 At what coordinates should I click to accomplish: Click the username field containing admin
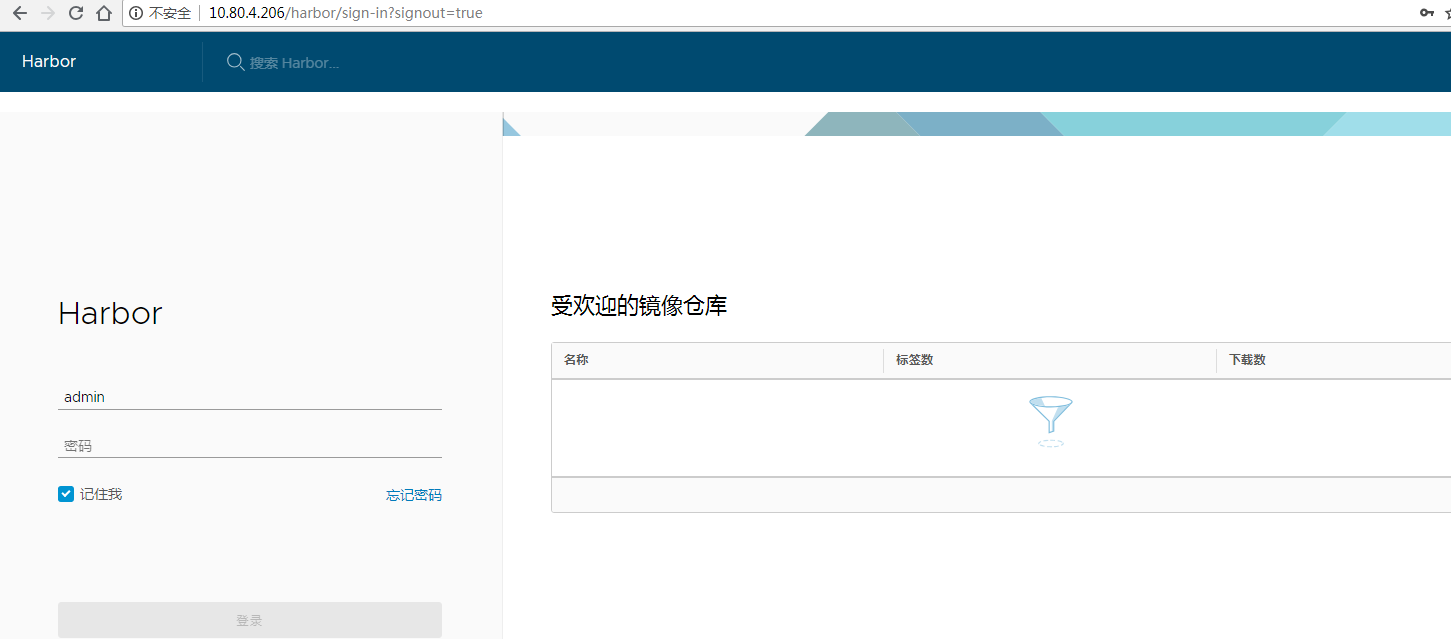[x=250, y=397]
